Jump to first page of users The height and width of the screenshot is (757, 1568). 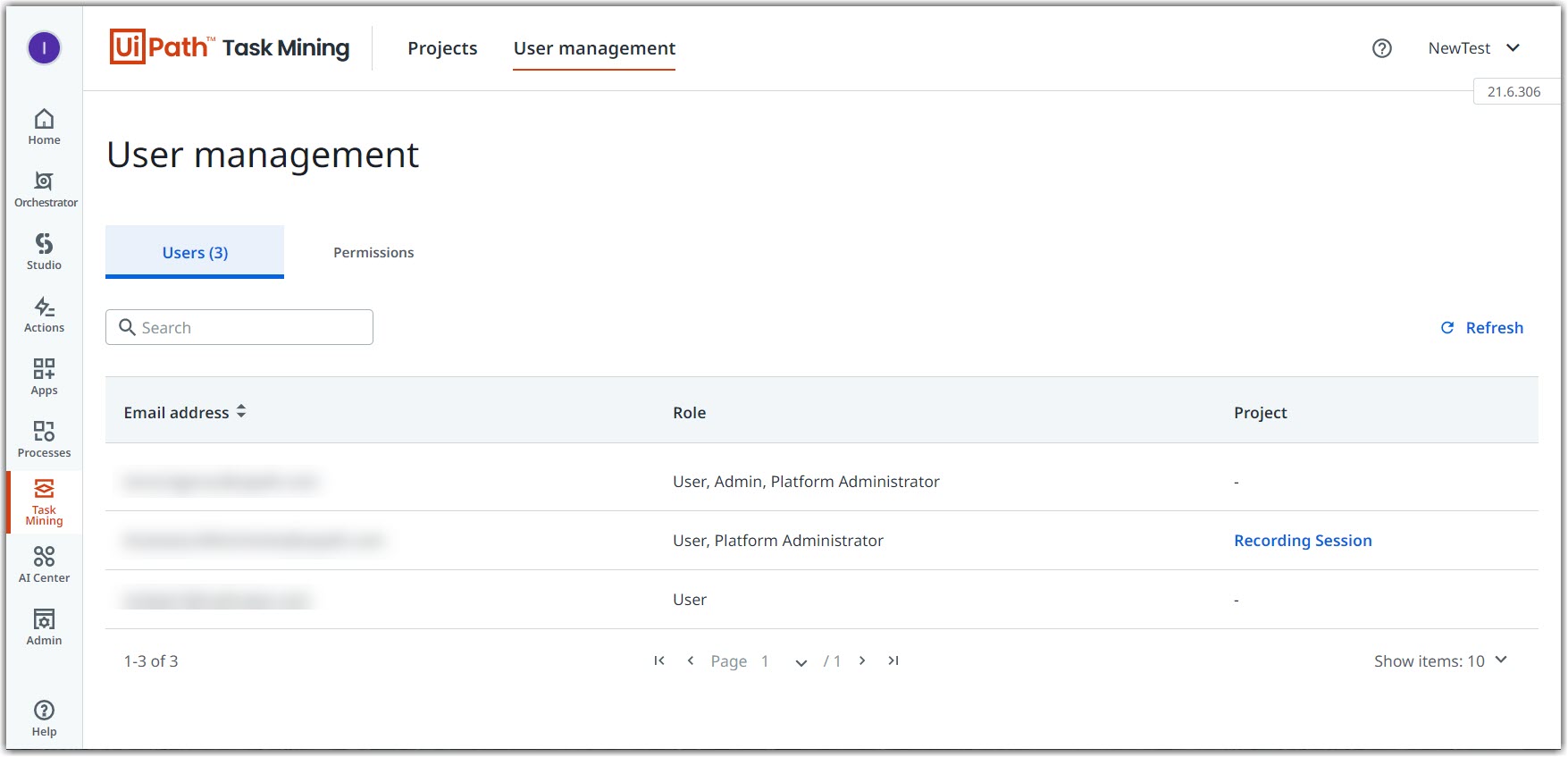click(659, 660)
